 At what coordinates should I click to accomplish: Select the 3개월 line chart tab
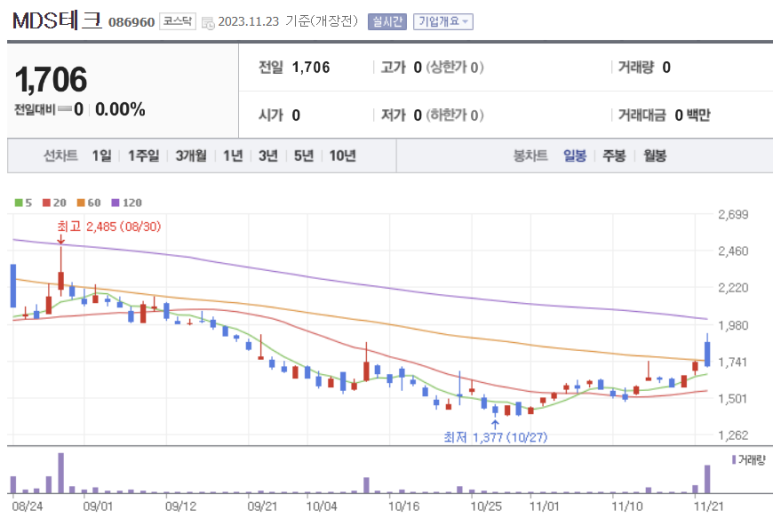pyautogui.click(x=191, y=156)
